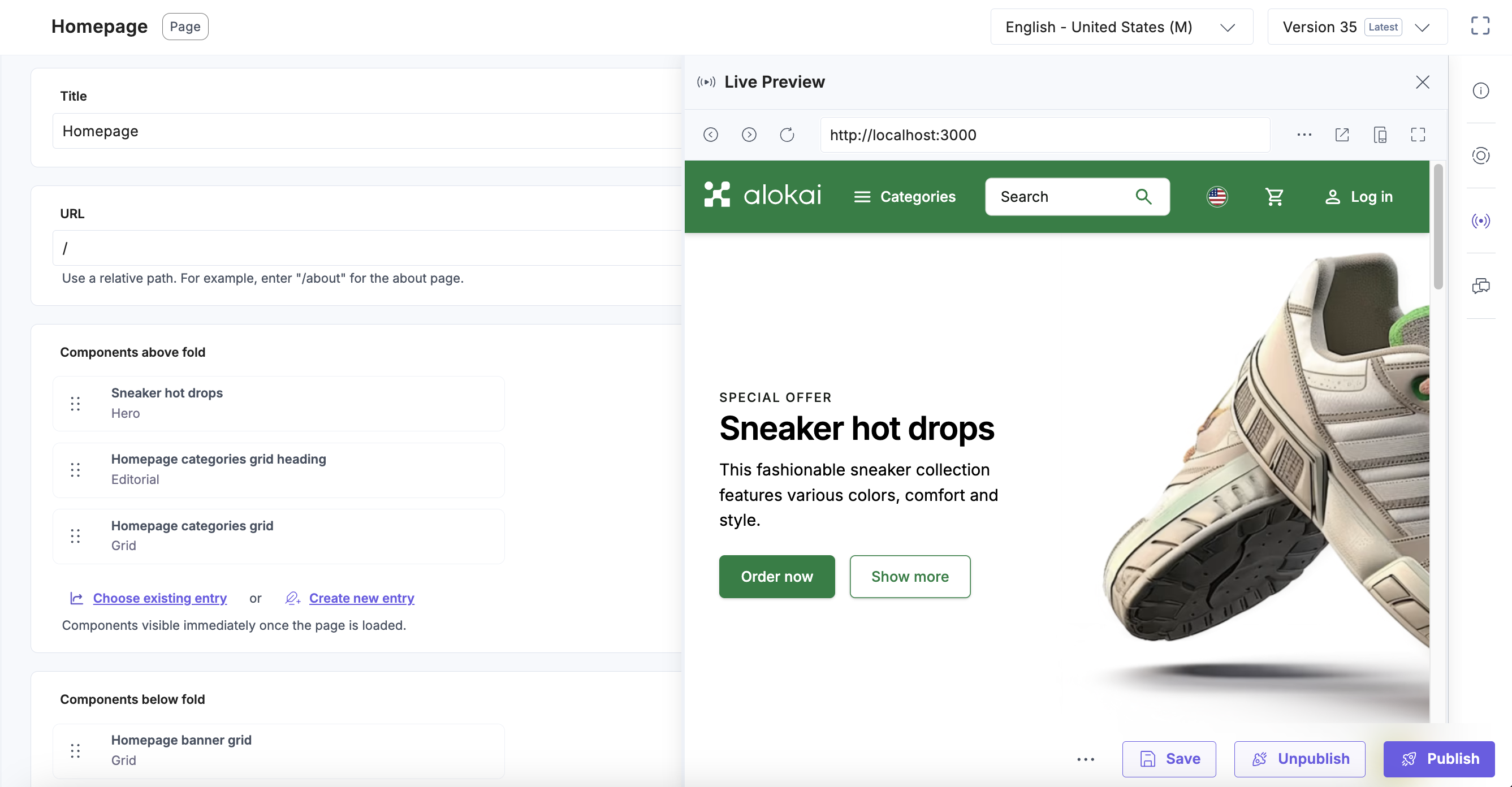
Task: Close the Live Preview panel
Action: [1422, 82]
